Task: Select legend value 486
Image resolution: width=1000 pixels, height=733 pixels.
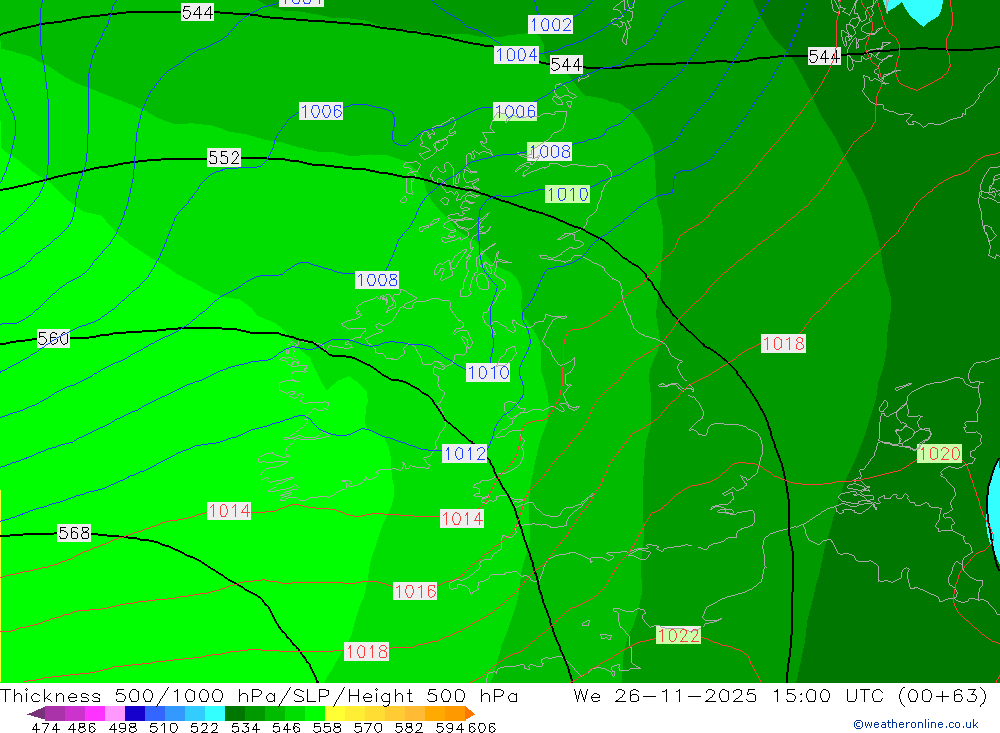Action: [x=82, y=727]
